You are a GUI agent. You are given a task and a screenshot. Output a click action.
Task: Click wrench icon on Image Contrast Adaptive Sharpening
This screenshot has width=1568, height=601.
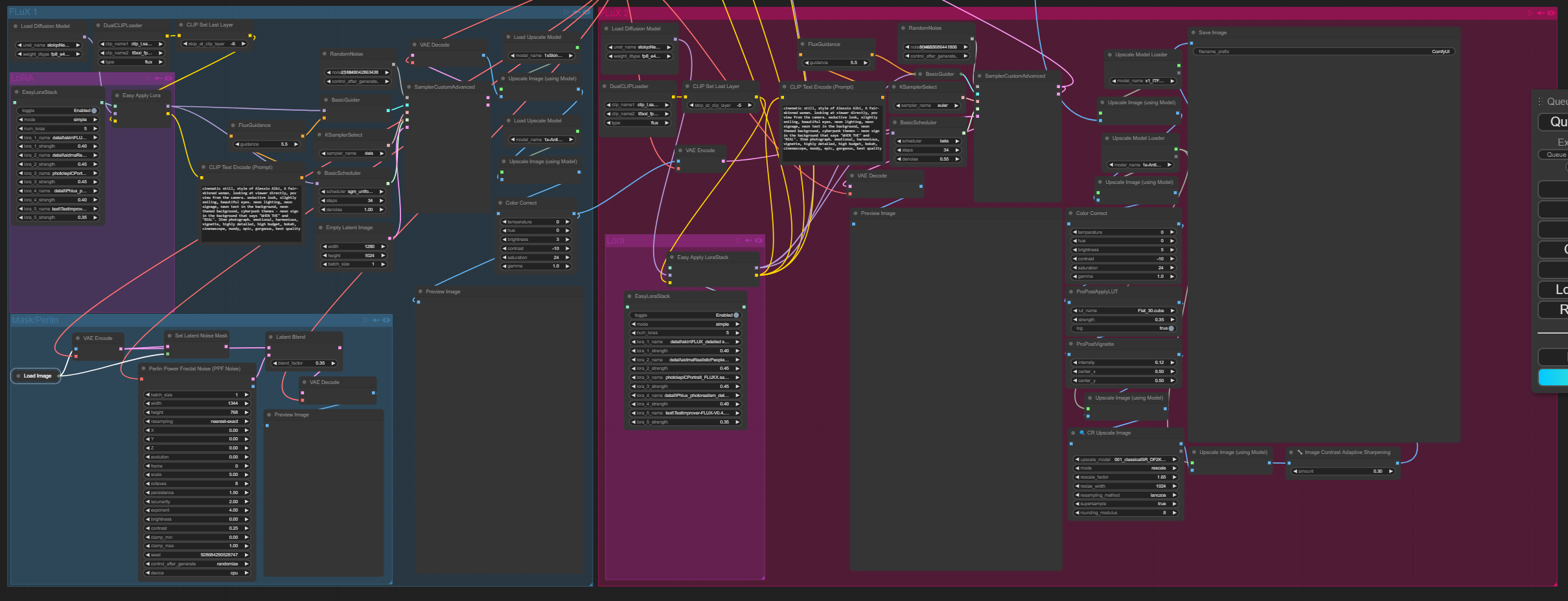tap(1300, 452)
